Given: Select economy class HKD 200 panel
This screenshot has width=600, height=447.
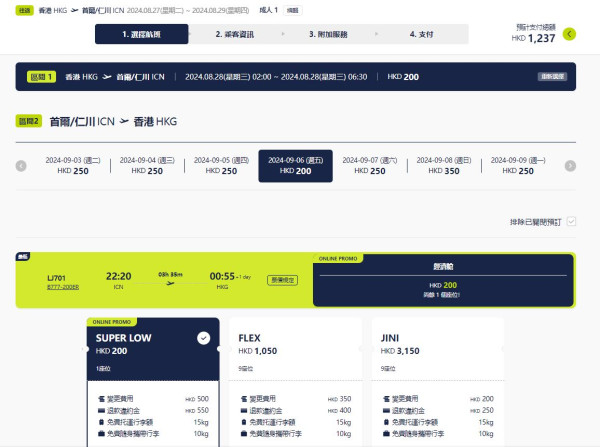Looking at the screenshot, I should pos(443,280).
